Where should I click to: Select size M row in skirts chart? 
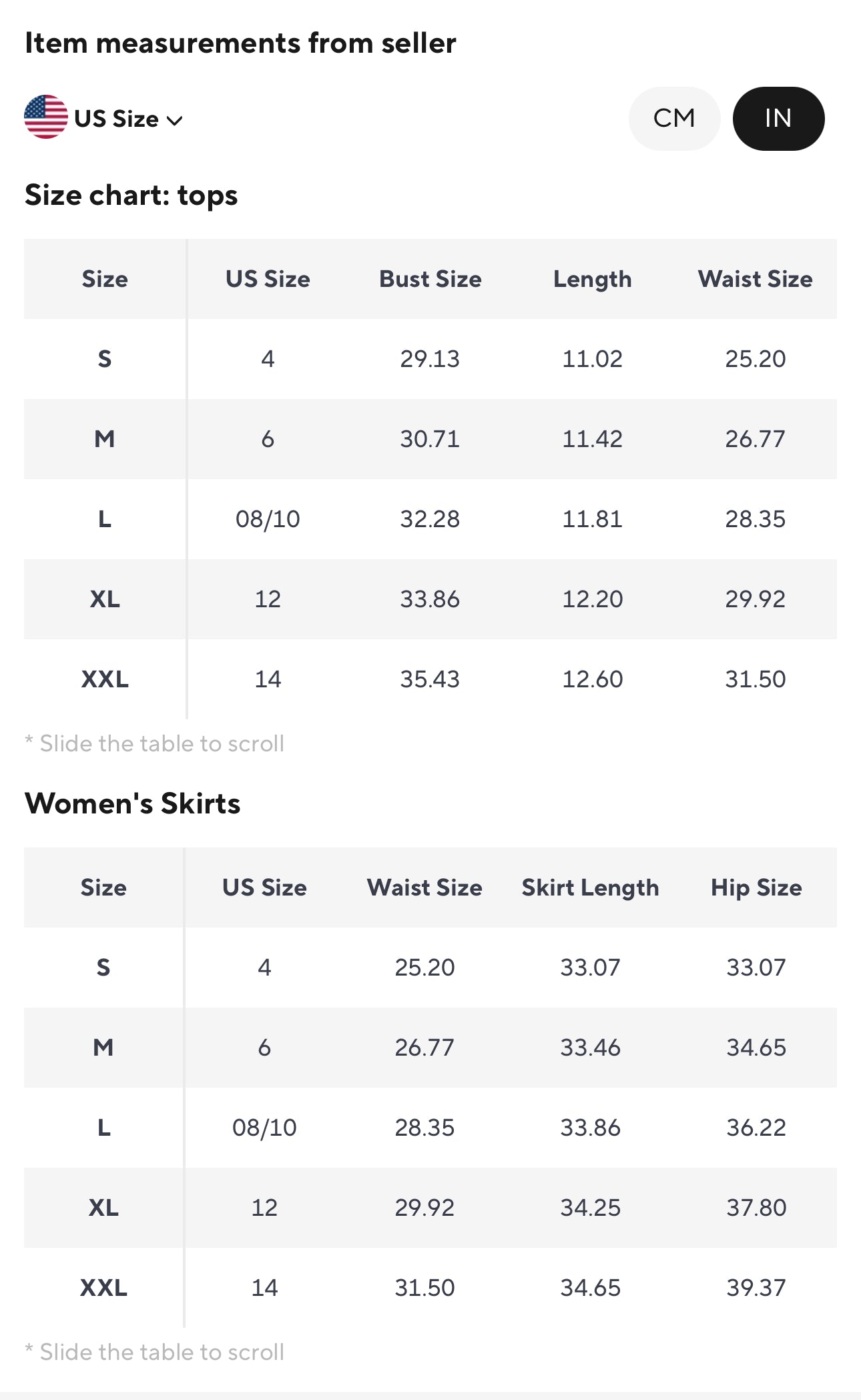coord(103,1048)
